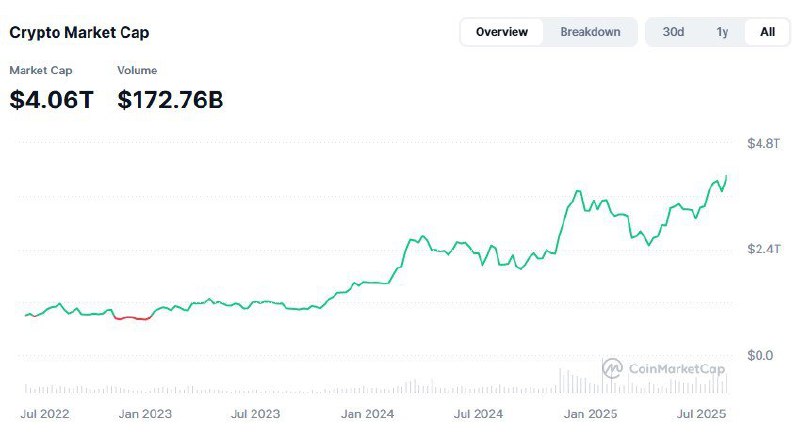
Task: Click the Jul 2022 axis label
Action: tap(45, 413)
